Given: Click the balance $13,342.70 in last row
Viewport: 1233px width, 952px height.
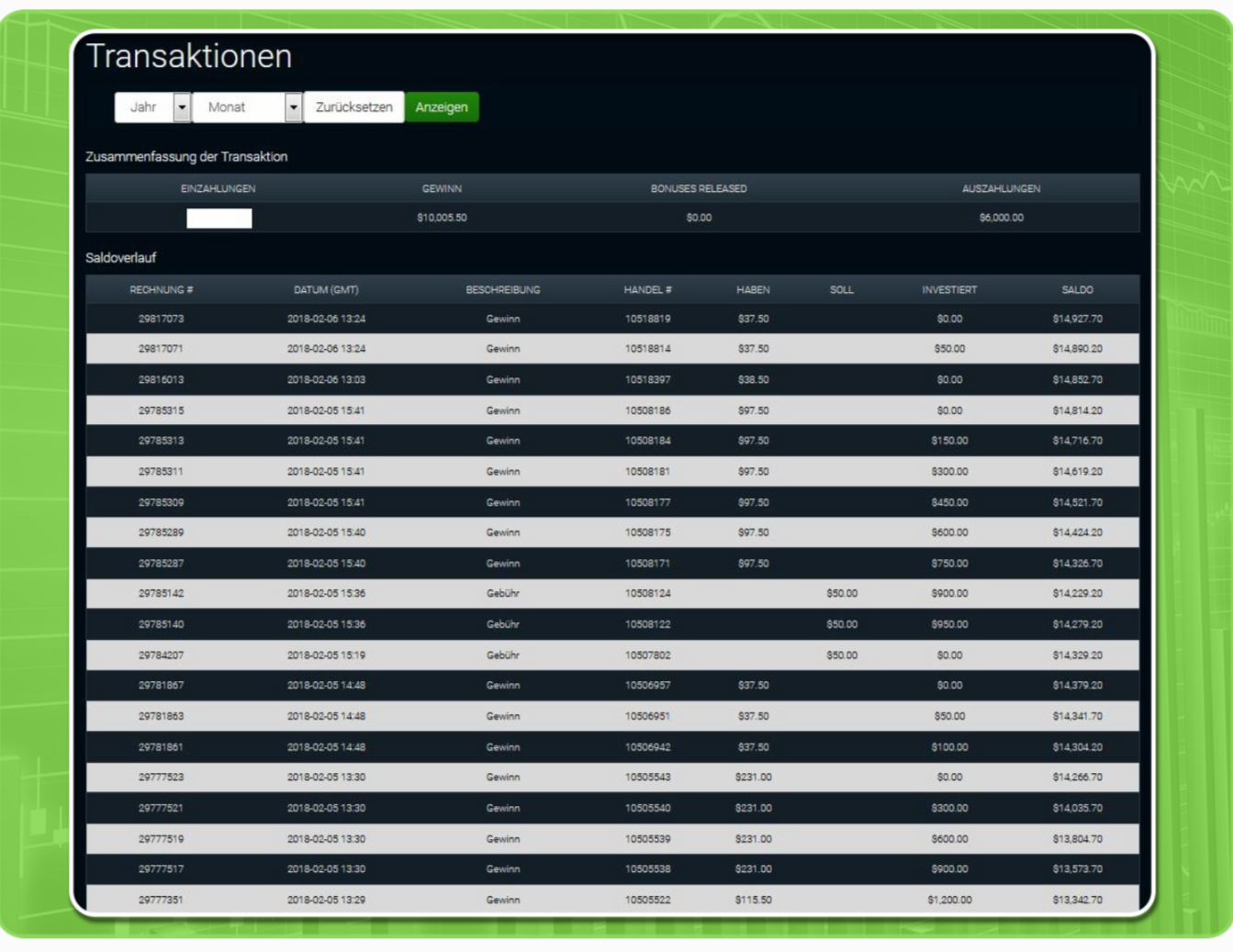Looking at the screenshot, I should pyautogui.click(x=1077, y=900).
